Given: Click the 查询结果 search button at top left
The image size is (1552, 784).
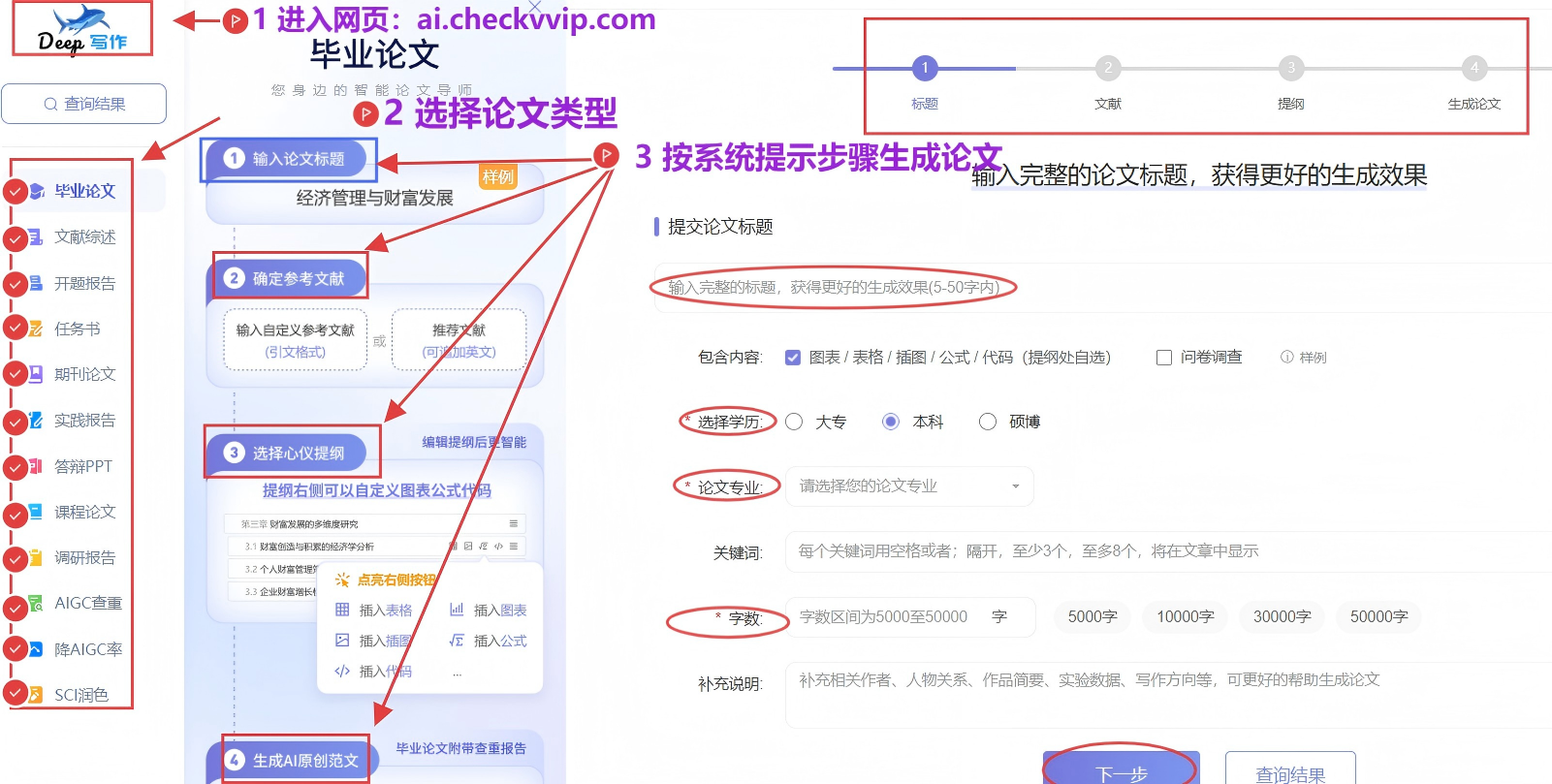Looking at the screenshot, I should tap(83, 104).
